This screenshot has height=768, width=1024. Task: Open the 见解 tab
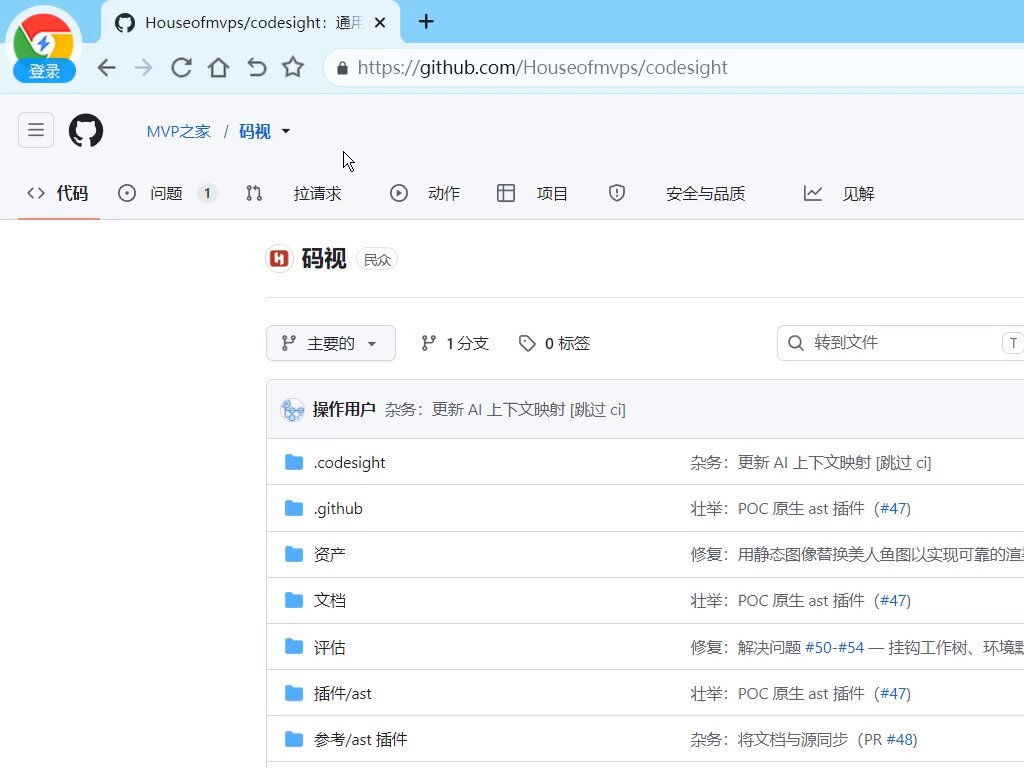point(839,193)
